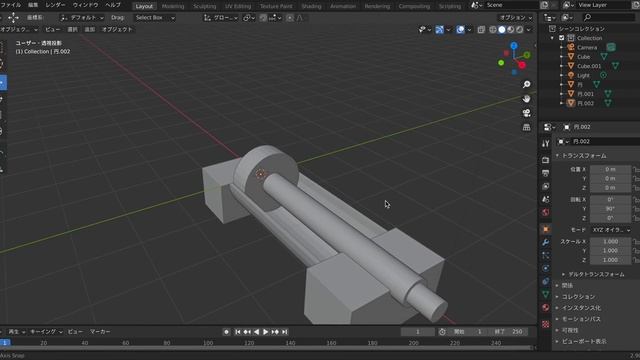
Task: Open the ウィンドウ (Window) menu
Action: 85,5
